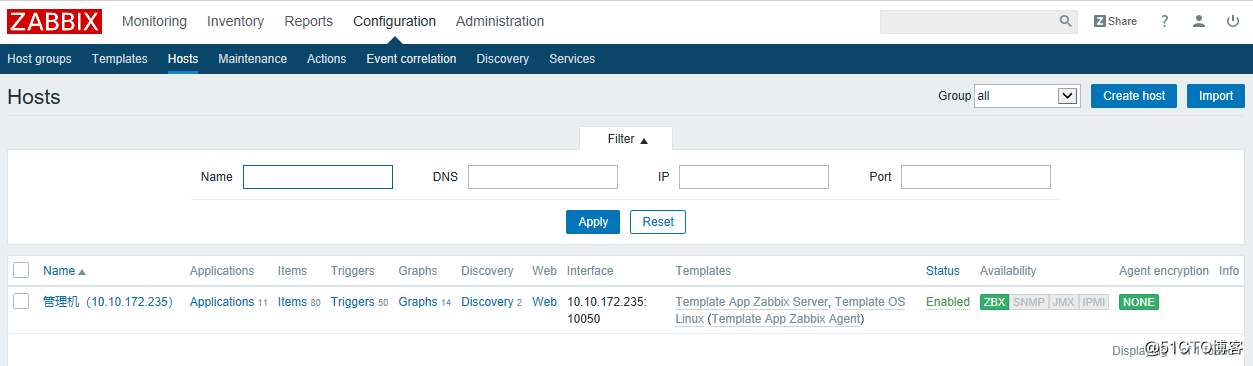Click the NONE agent encryption badge

(1139, 302)
